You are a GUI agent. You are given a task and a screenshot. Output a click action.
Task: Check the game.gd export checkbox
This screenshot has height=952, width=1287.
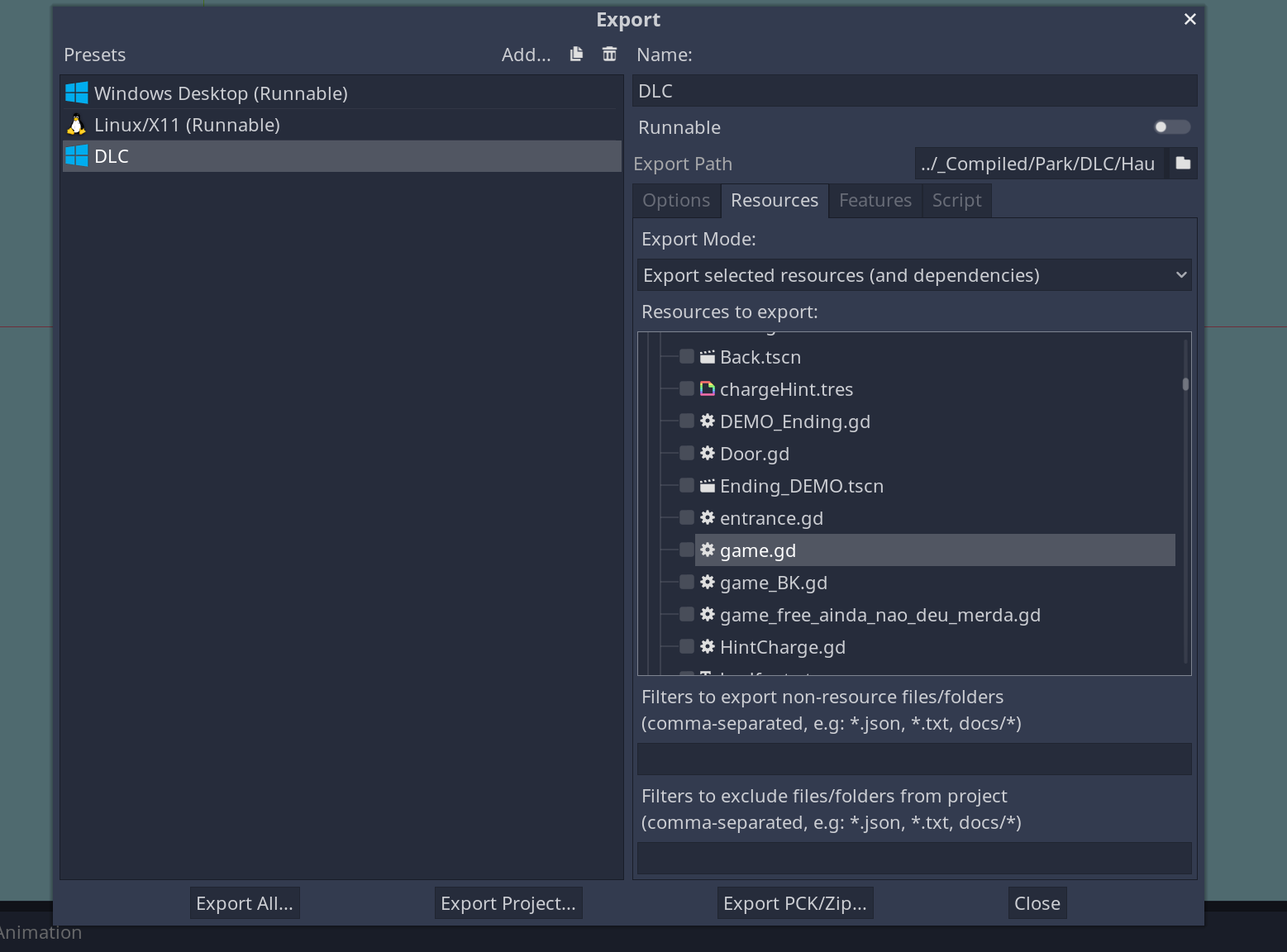point(686,550)
